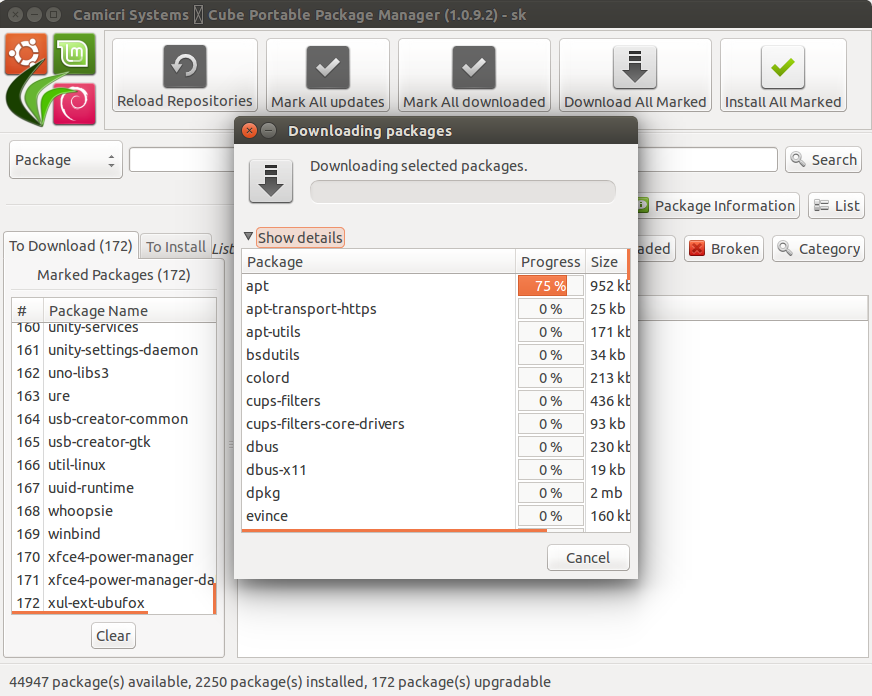Screen dimensions: 872x696
Task: Select uuid-runtime in marked packages
Action: coord(113,488)
